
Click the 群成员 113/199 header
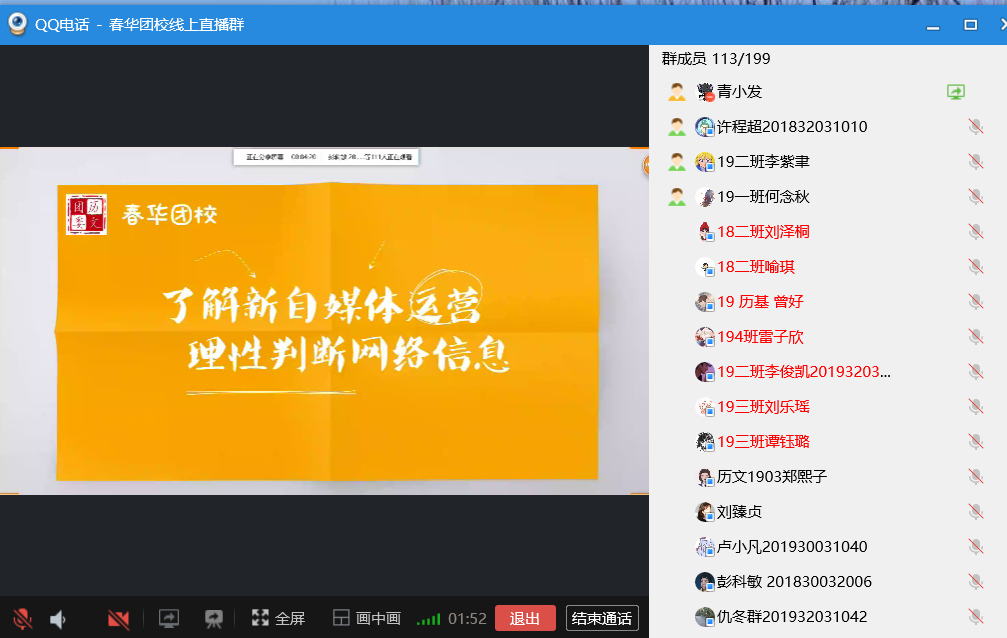[x=716, y=59]
